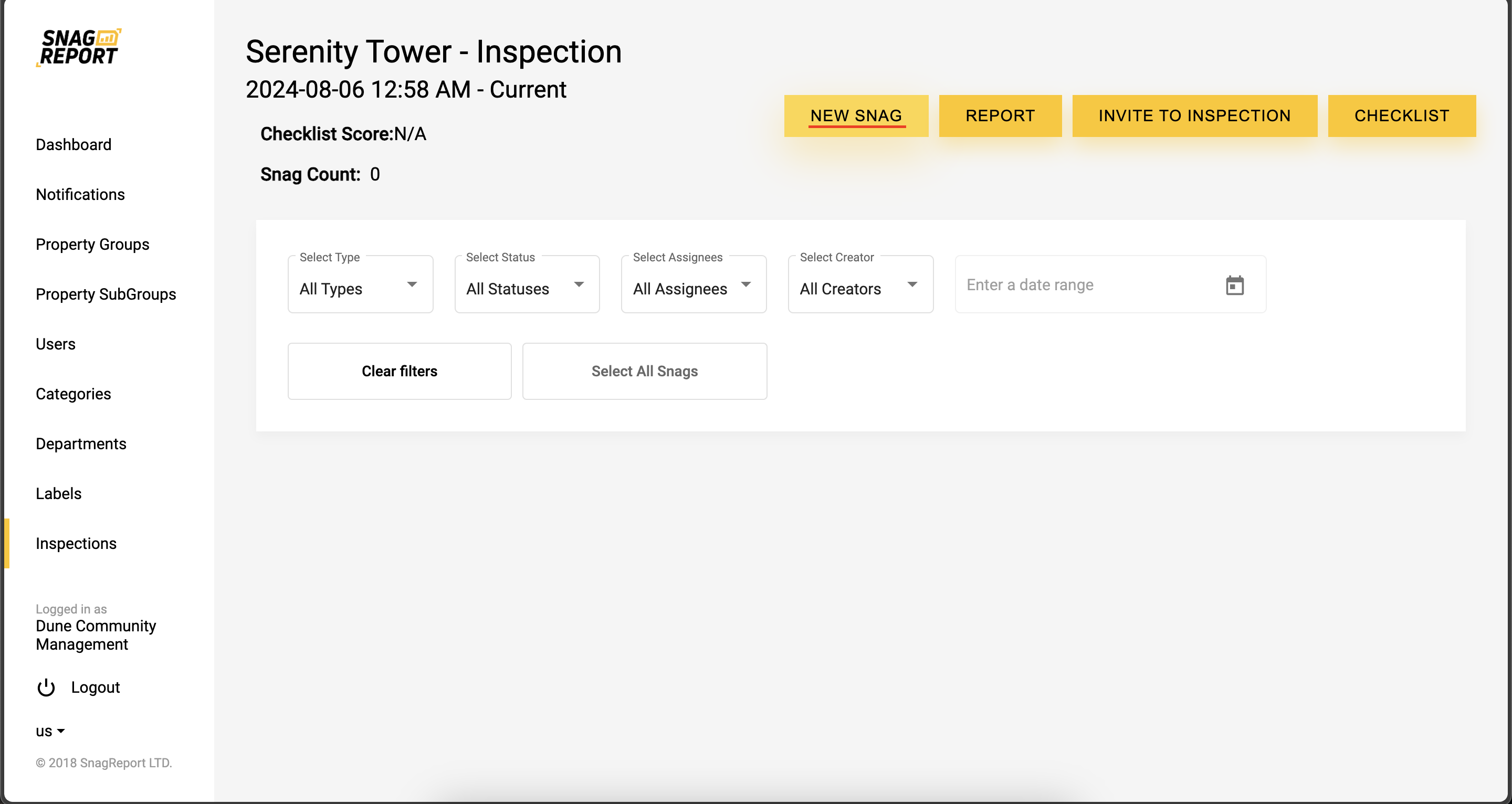The width and height of the screenshot is (1512, 804).
Task: Click the NEW SNAG button
Action: pos(856,115)
